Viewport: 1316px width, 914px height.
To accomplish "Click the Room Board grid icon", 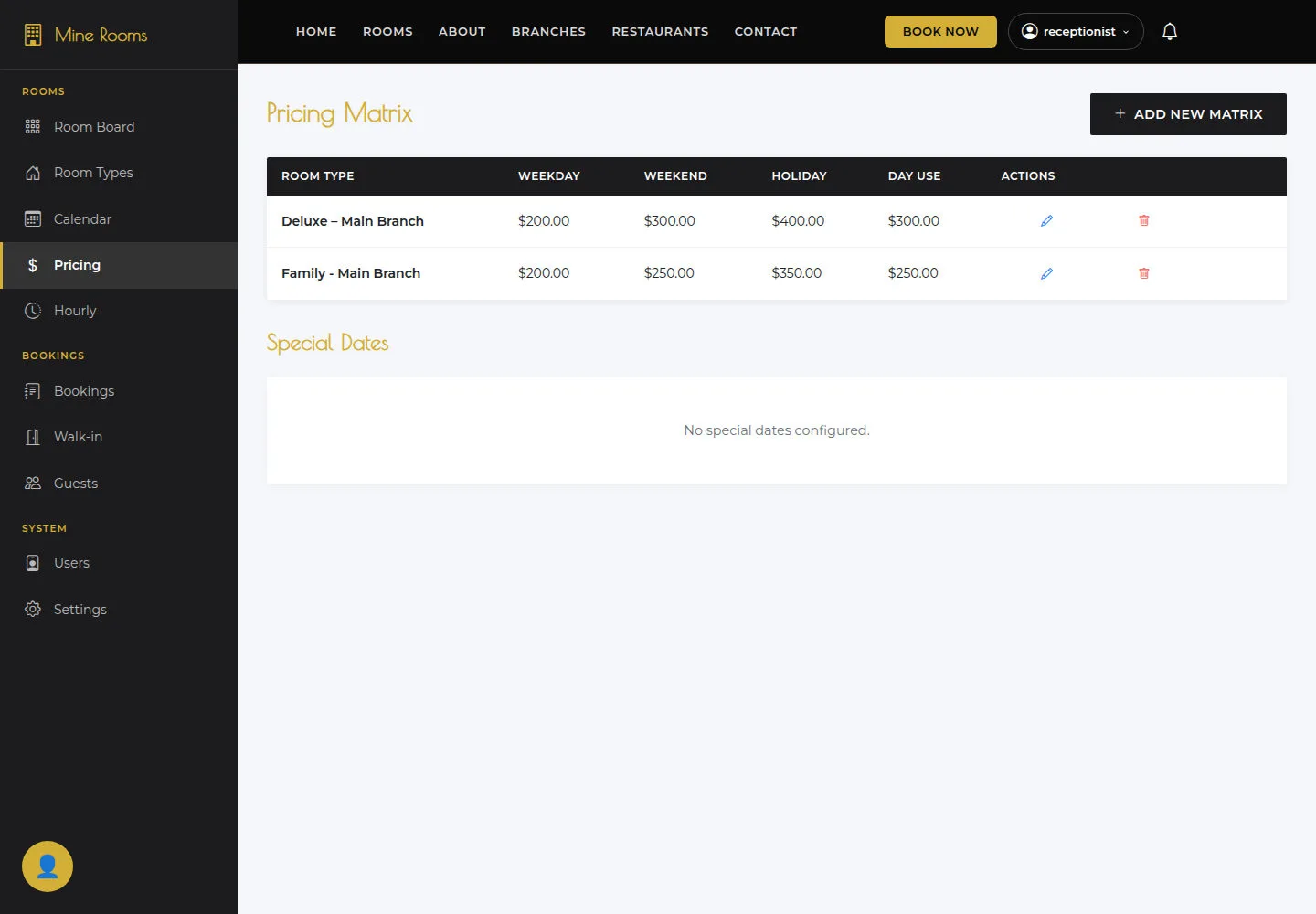I will click(33, 127).
